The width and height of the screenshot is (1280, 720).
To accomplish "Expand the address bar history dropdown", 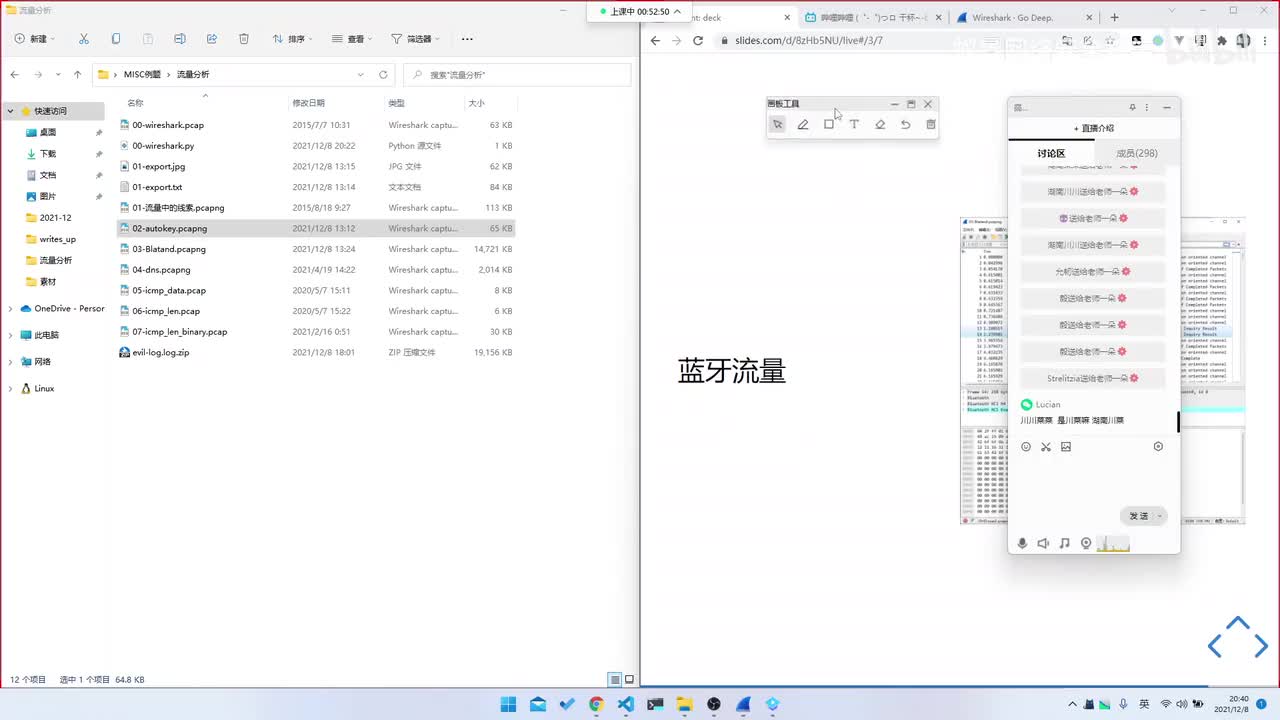I will click(361, 75).
